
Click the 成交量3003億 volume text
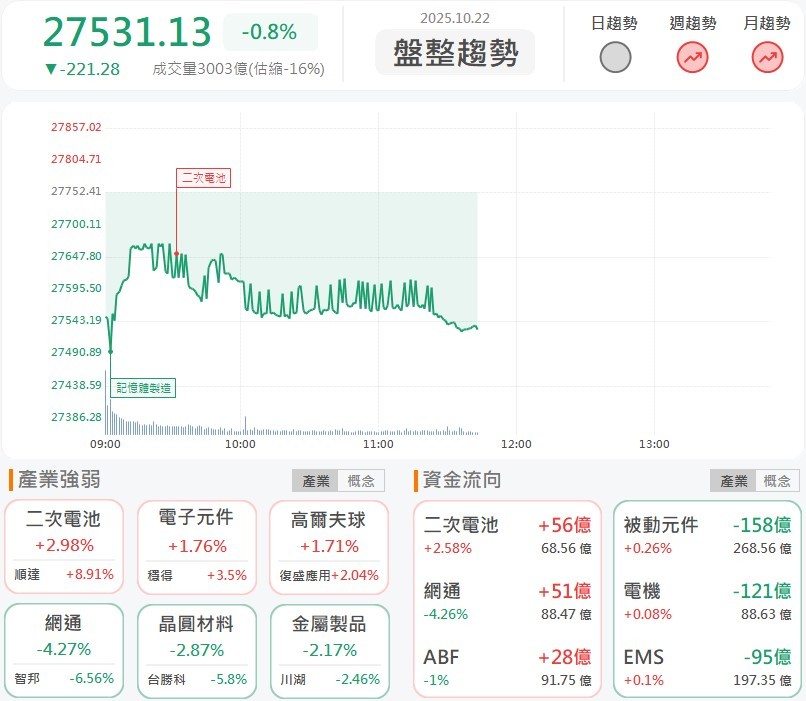pos(238,69)
